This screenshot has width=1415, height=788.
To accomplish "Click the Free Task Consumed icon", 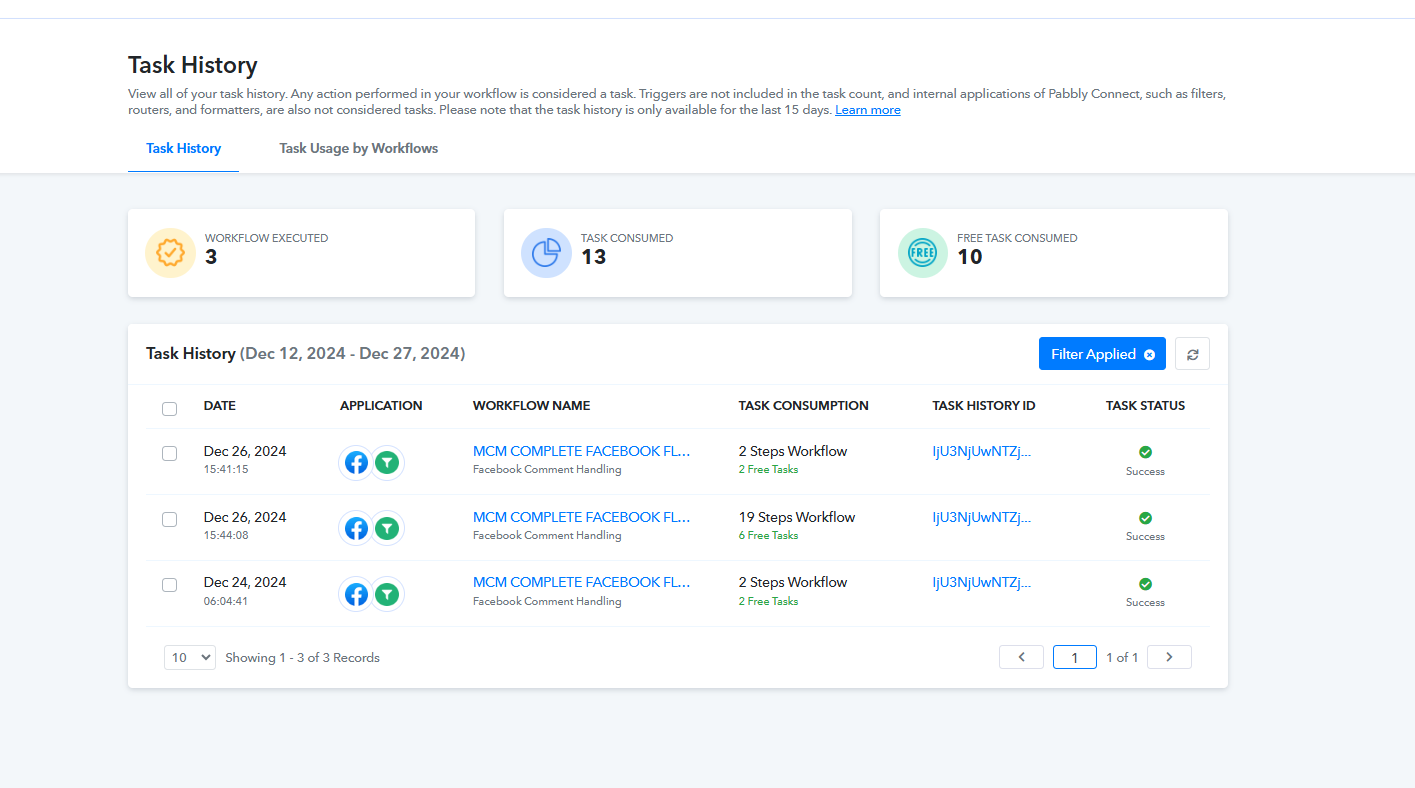I will point(922,253).
